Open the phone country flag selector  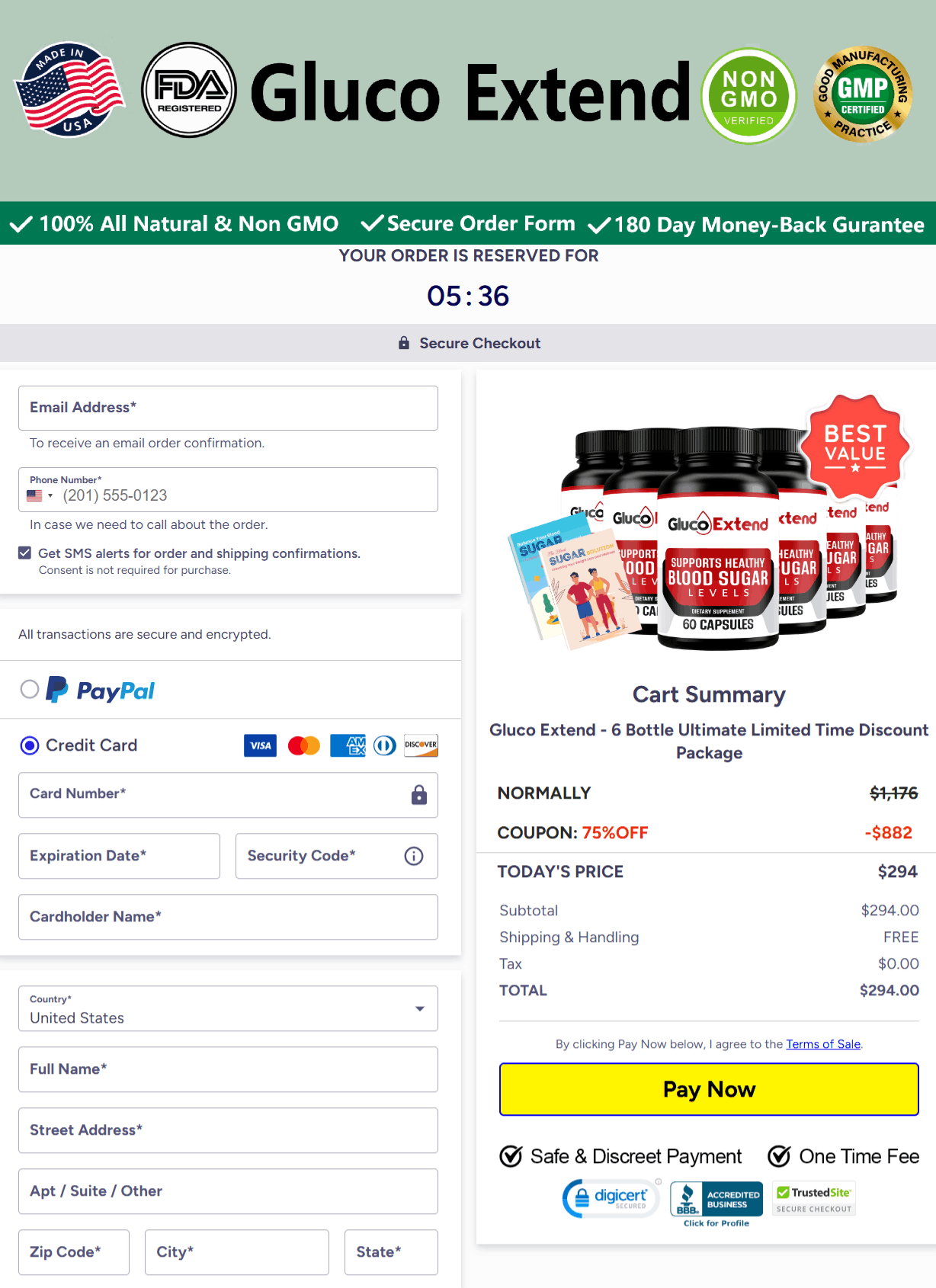click(x=40, y=495)
